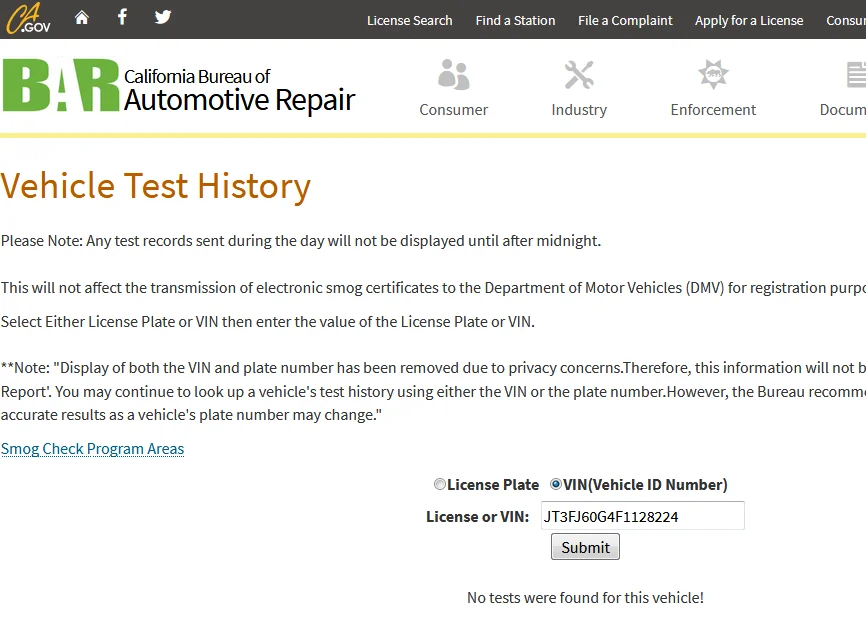Select the VIN (Vehicle ID Number) radio

pos(556,484)
